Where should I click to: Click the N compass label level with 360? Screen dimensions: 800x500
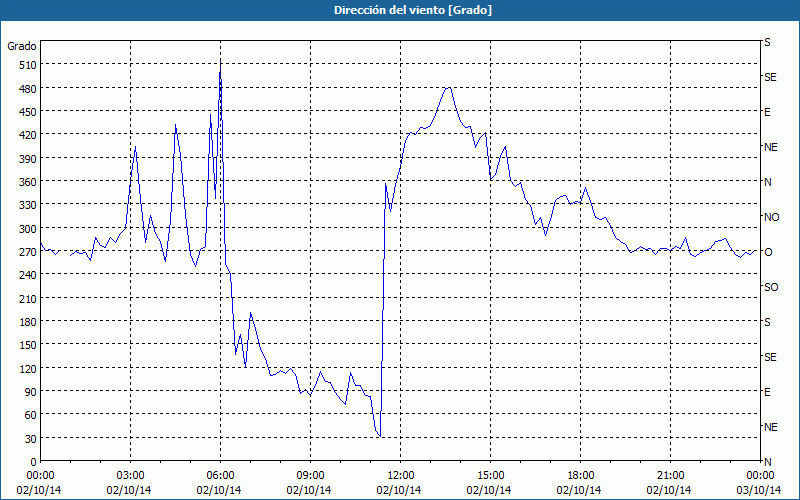[768, 182]
